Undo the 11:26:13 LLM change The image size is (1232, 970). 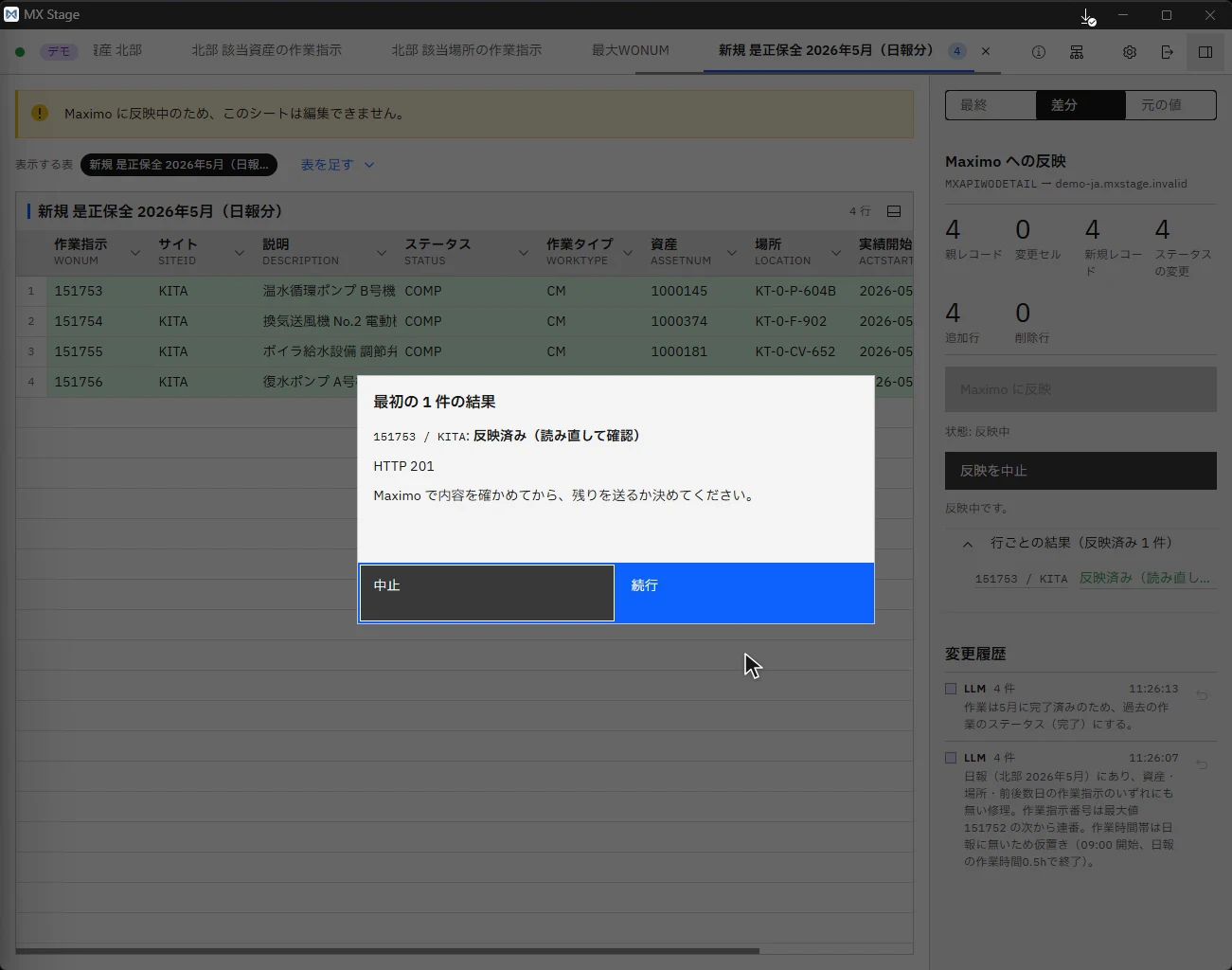(x=1202, y=695)
